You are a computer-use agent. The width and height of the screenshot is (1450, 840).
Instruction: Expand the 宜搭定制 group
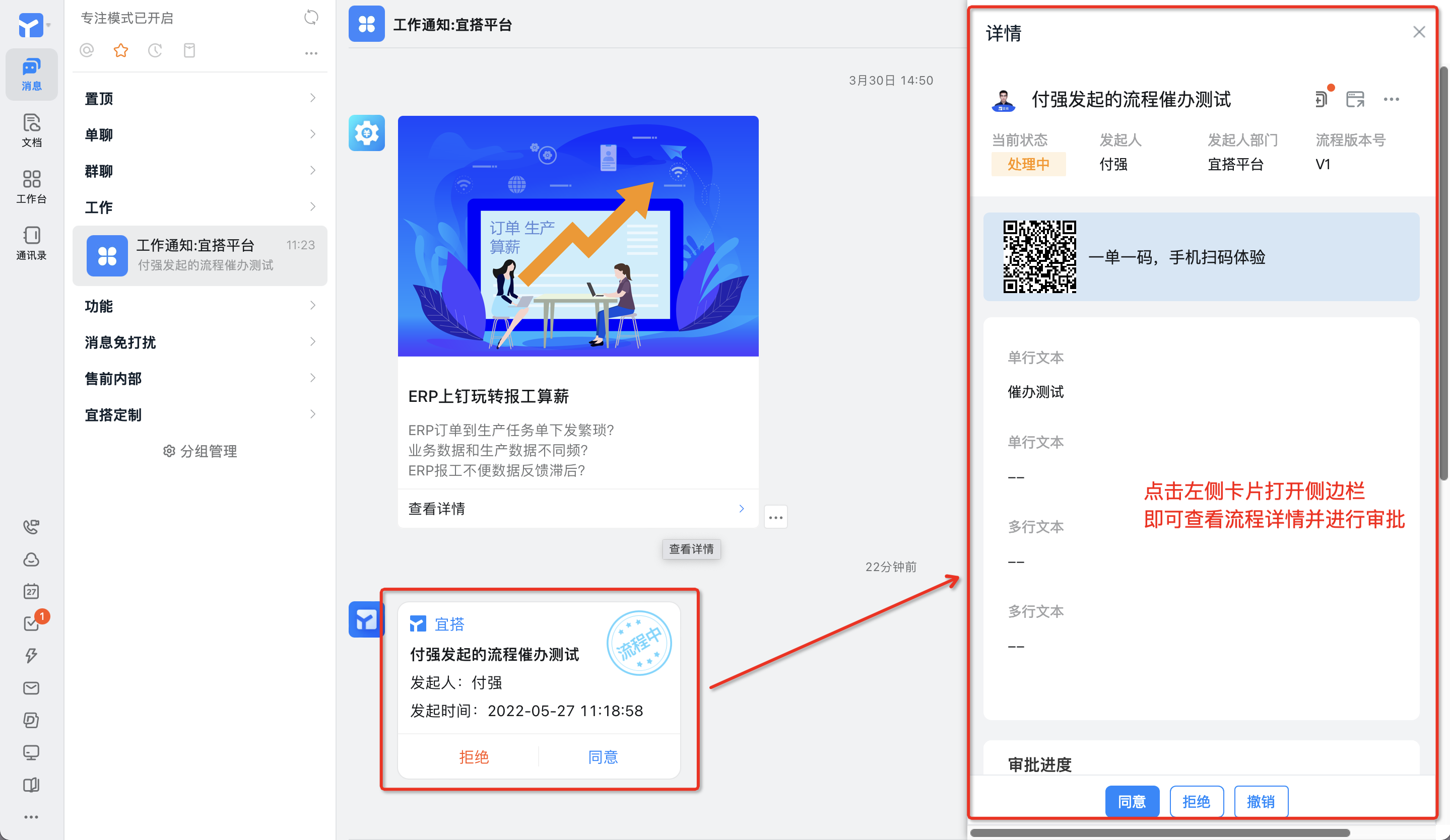tap(200, 414)
